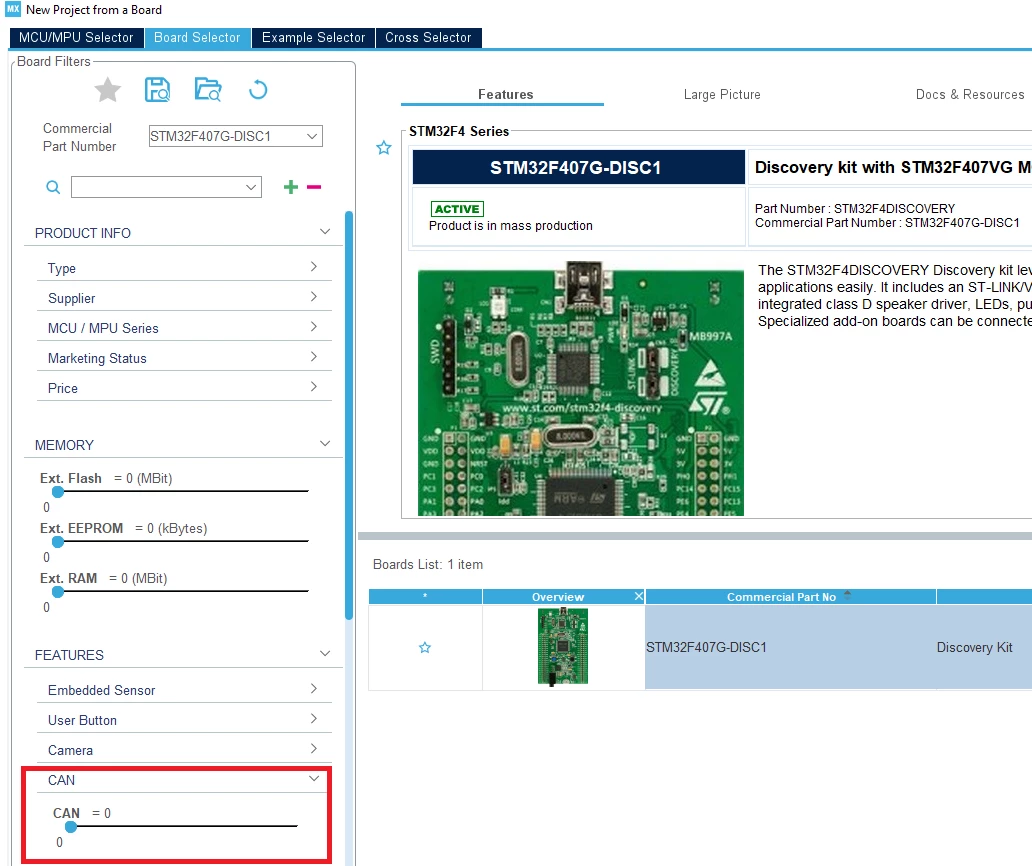The height and width of the screenshot is (866, 1032).
Task: Click the favorites star icon in Board Filters
Action: 107,90
